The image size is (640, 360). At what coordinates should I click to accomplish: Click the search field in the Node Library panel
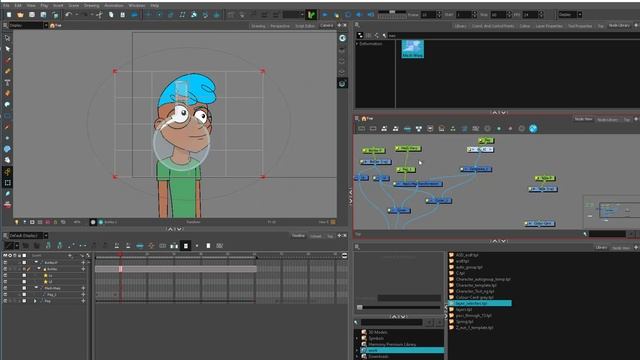point(512,36)
